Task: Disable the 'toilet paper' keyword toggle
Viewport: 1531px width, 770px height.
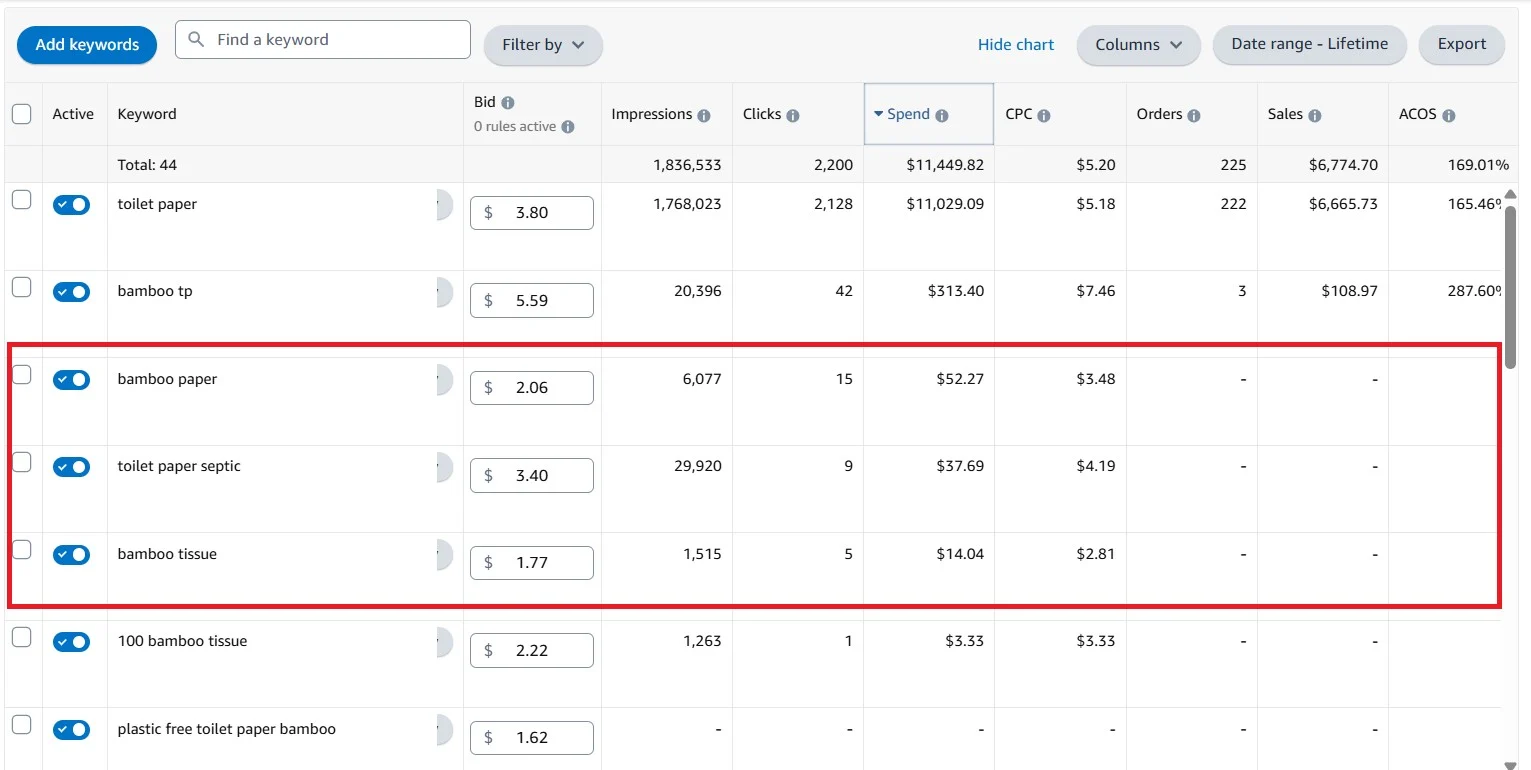Action: click(72, 205)
